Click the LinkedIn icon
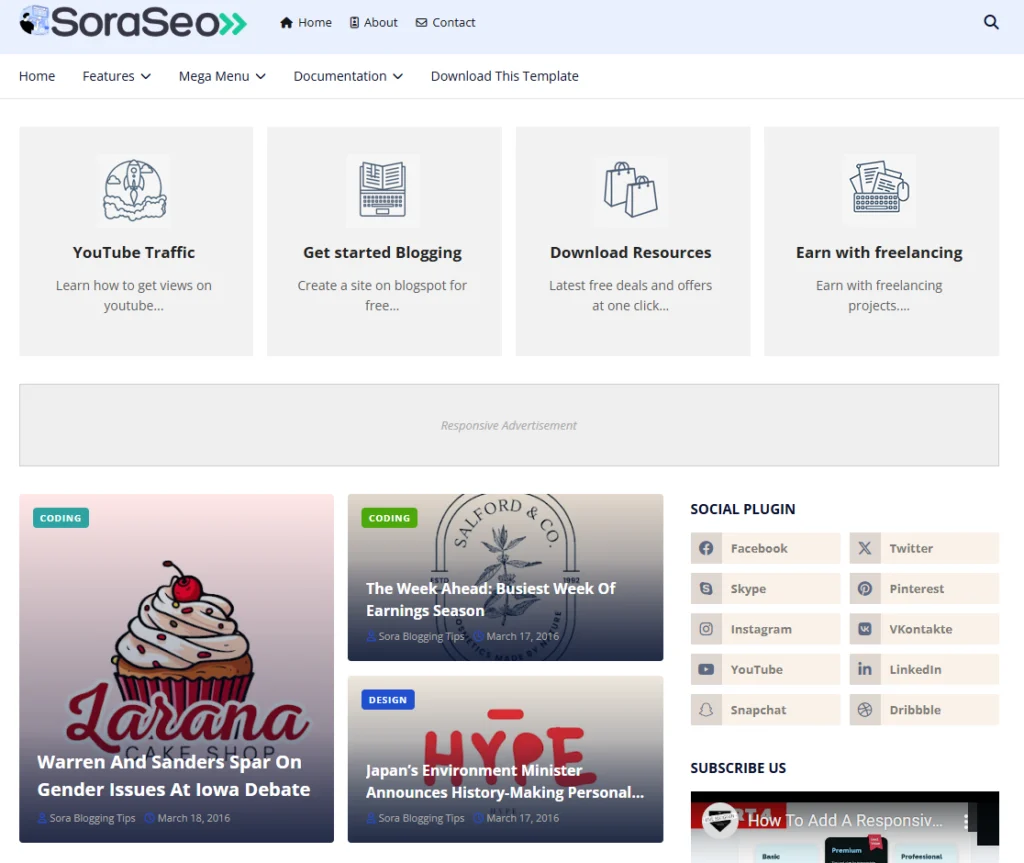This screenshot has width=1024, height=863. point(865,669)
